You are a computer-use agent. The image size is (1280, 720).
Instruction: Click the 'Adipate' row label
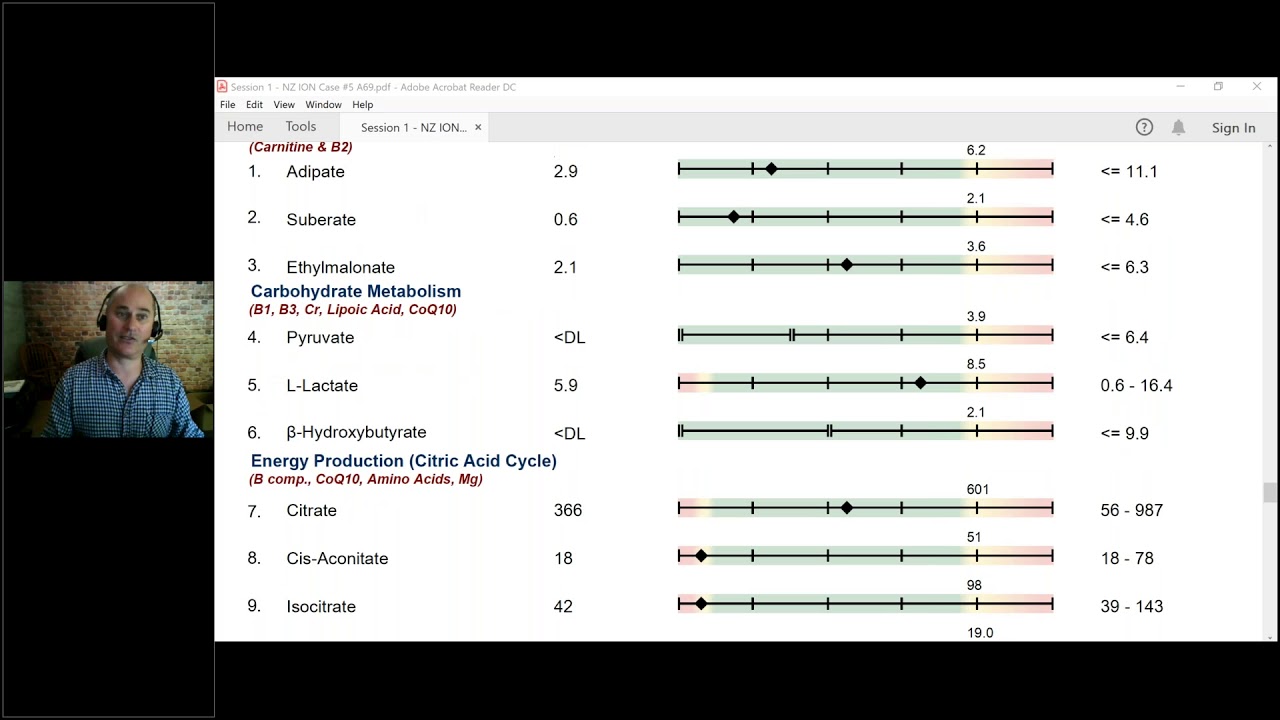click(x=315, y=172)
